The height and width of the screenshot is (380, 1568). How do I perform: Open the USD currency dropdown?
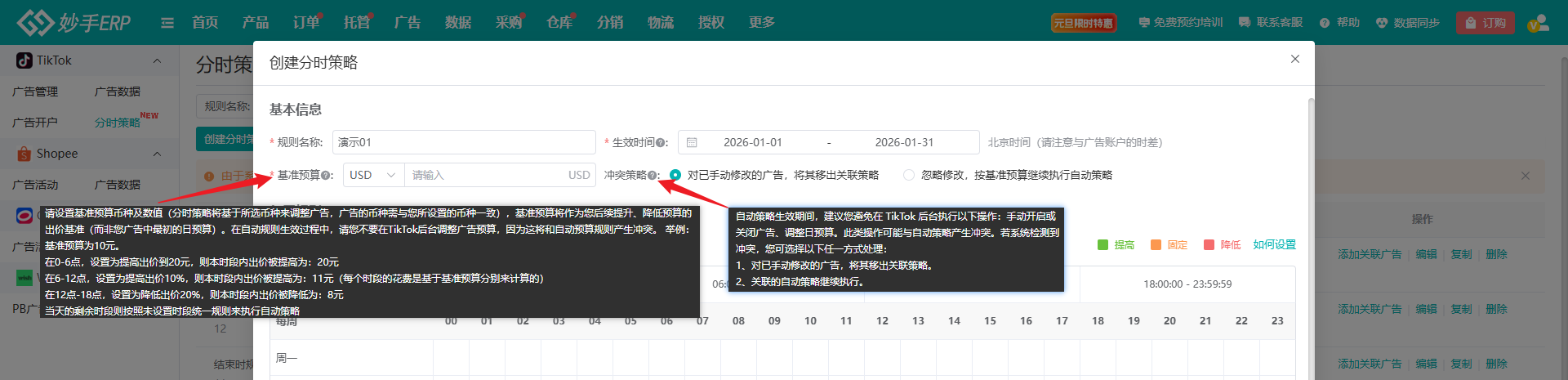(x=373, y=175)
